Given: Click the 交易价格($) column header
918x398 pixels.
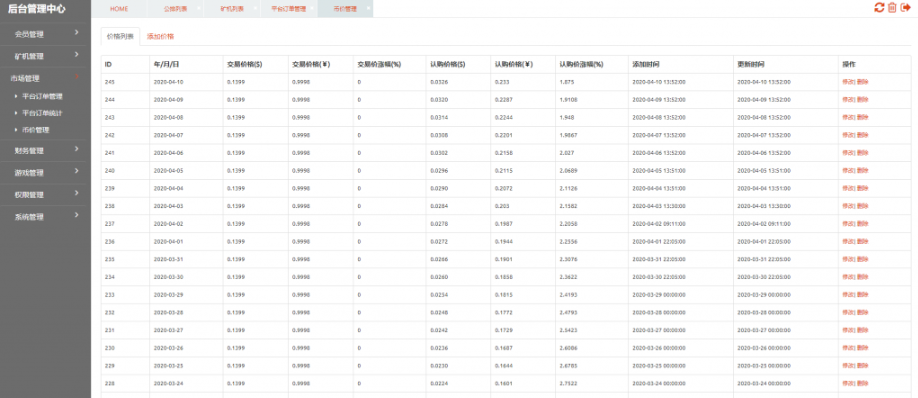Looking at the screenshot, I should [x=245, y=64].
